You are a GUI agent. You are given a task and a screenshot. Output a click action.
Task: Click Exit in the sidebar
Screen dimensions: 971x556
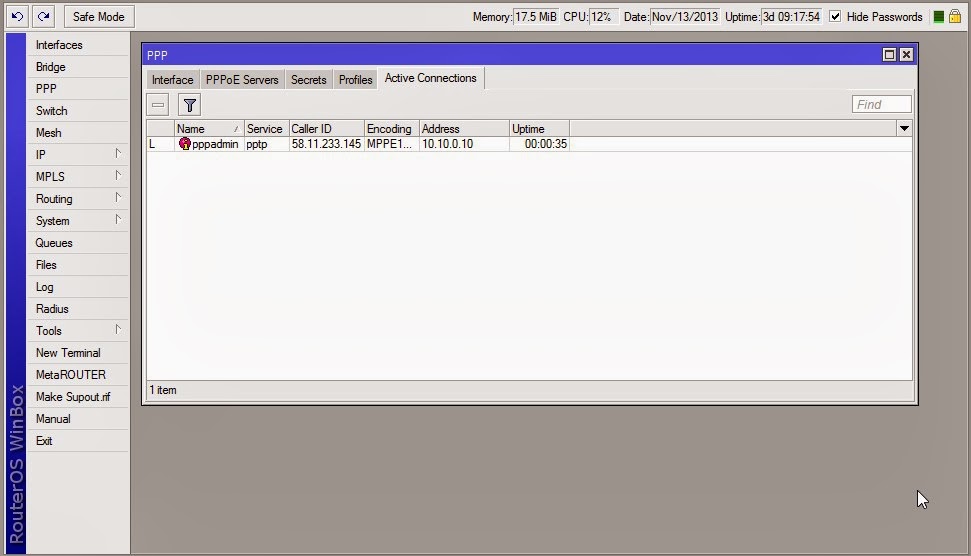pyautogui.click(x=78, y=441)
